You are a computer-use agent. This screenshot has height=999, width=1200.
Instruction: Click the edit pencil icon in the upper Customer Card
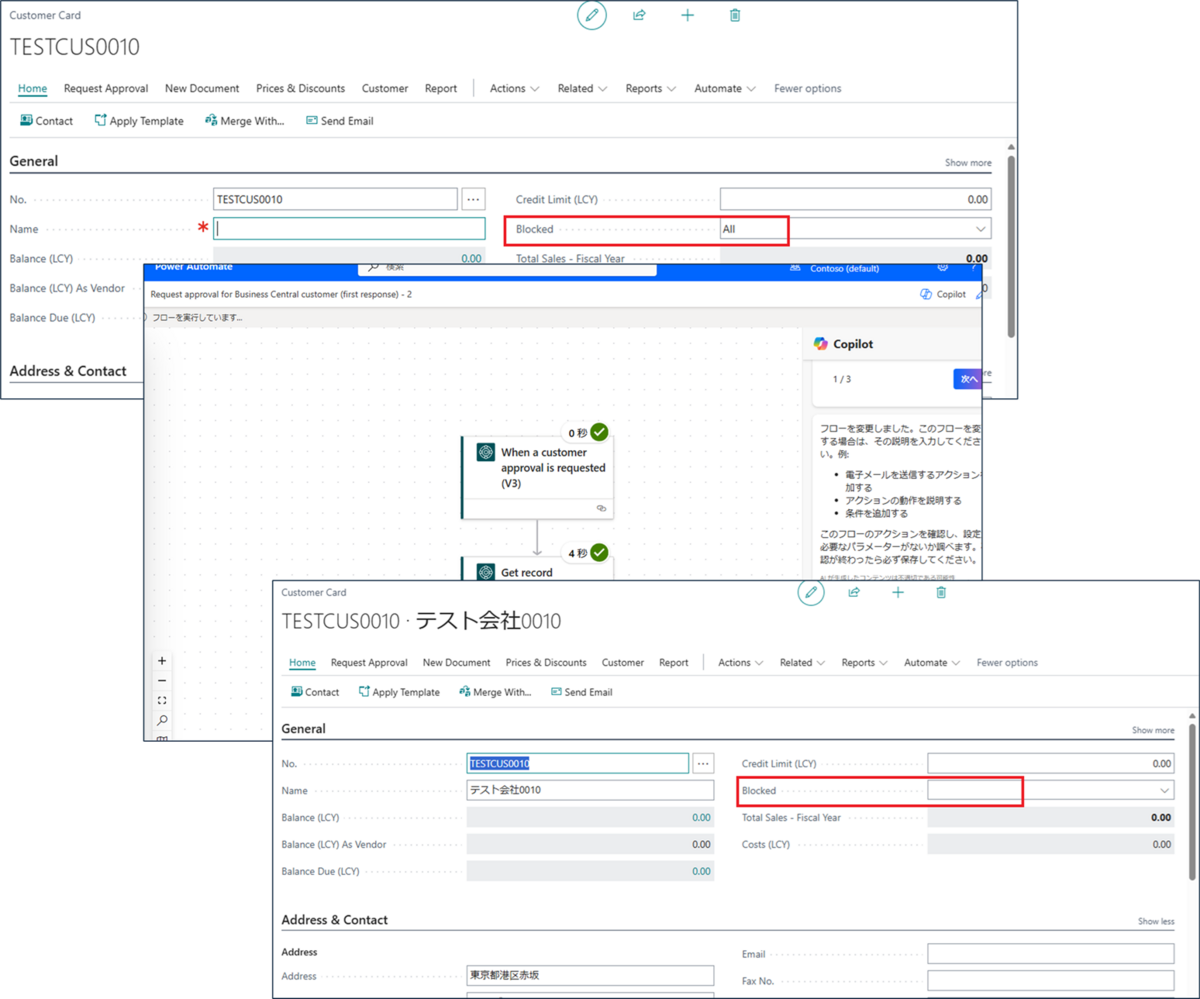pos(592,15)
